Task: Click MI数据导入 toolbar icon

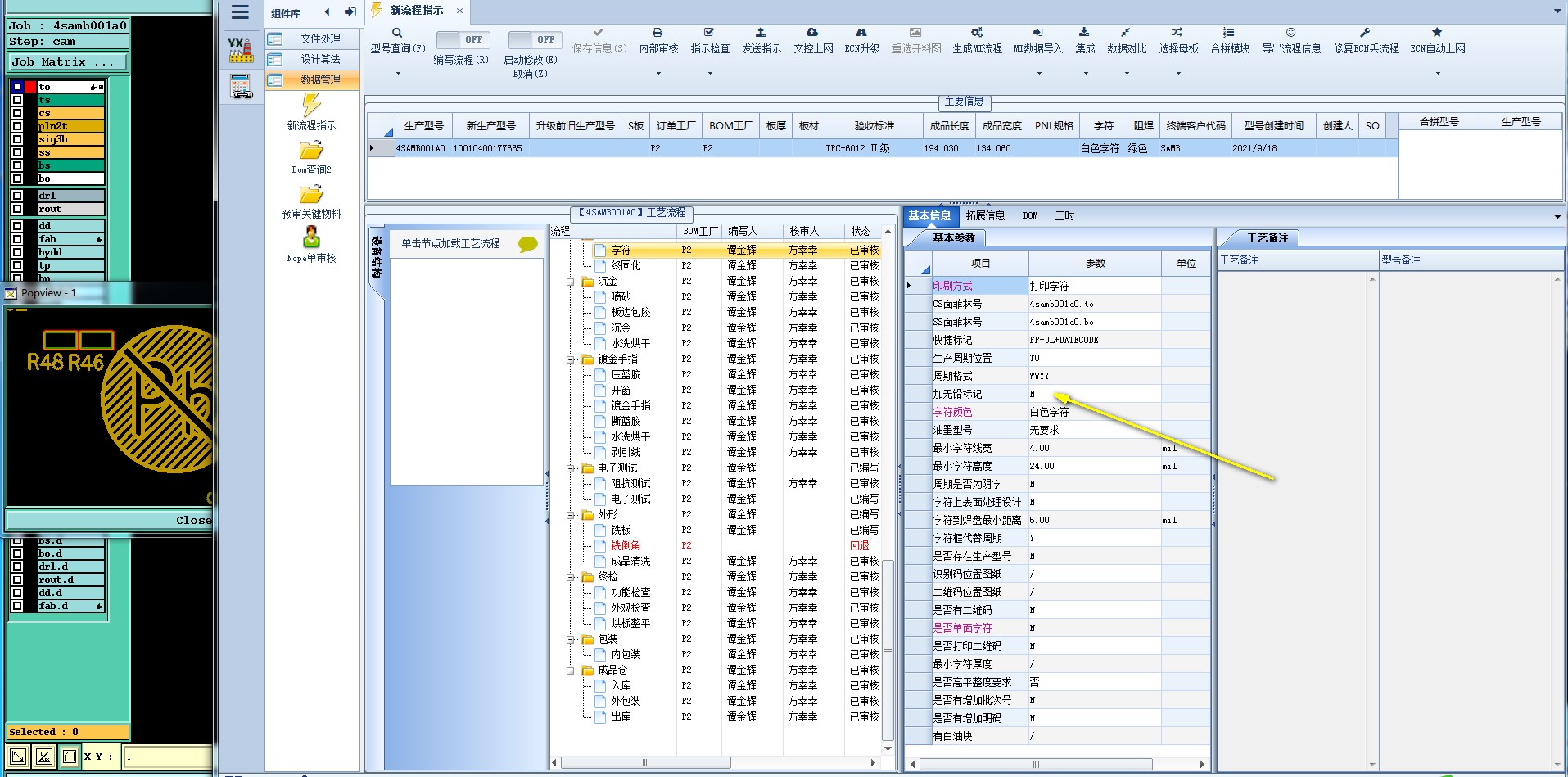Action: pos(1037,33)
